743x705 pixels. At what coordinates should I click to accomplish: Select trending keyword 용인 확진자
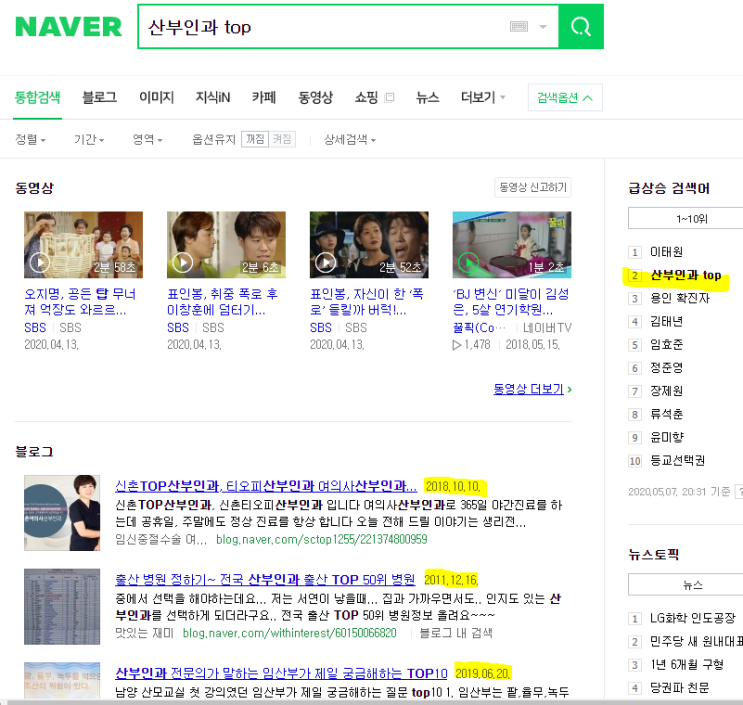[x=680, y=298]
